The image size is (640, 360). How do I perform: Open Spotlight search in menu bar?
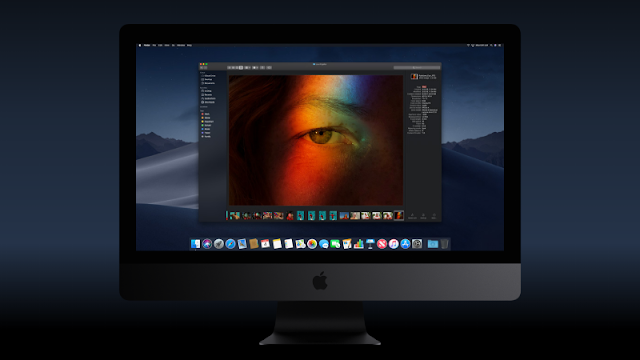(x=491, y=45)
